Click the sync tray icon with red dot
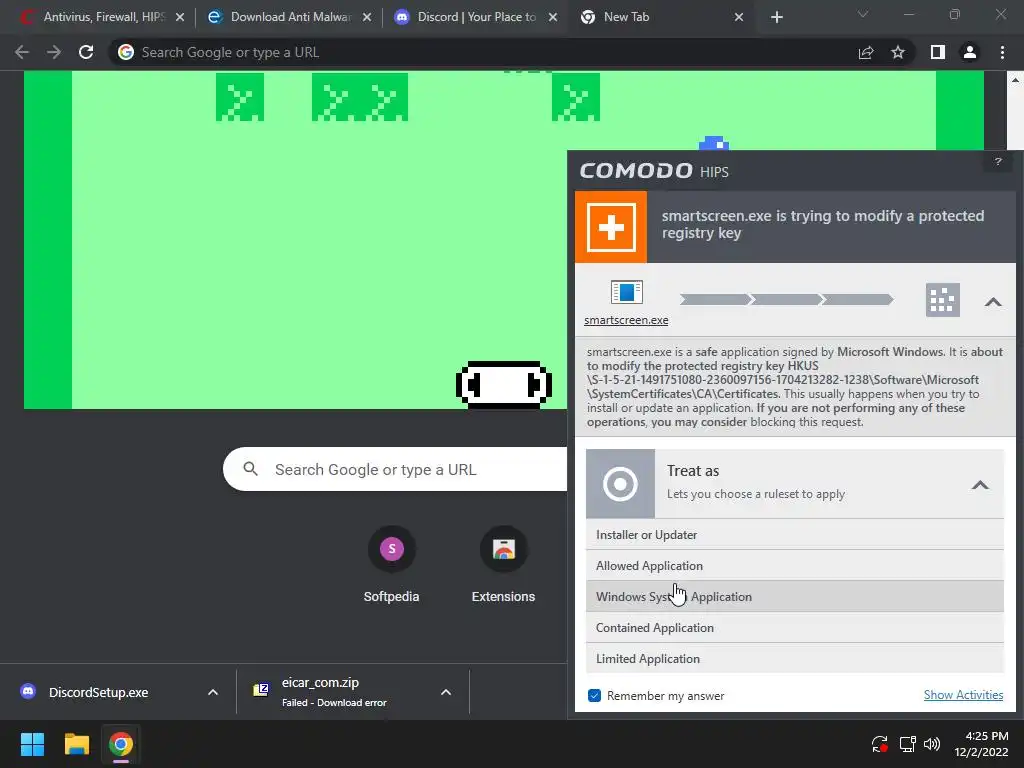 pos(879,744)
